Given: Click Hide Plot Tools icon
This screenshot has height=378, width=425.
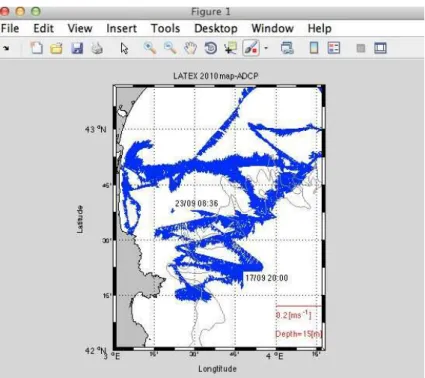Looking at the screenshot, I should [x=361, y=49].
